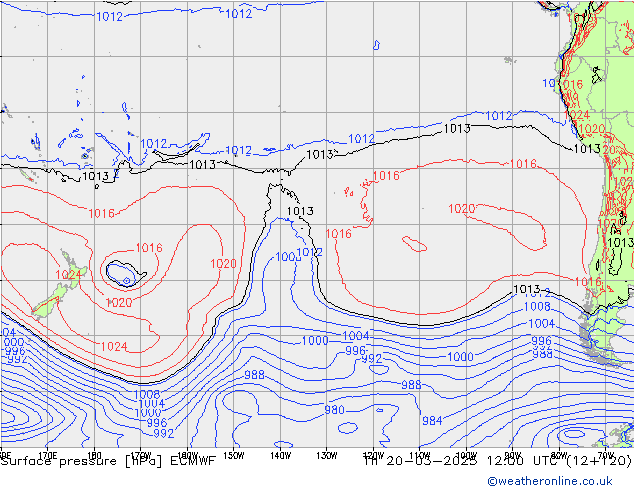Click the 150W longitude label
Image resolution: width=634 pixels, height=490 pixels.
[234, 456]
